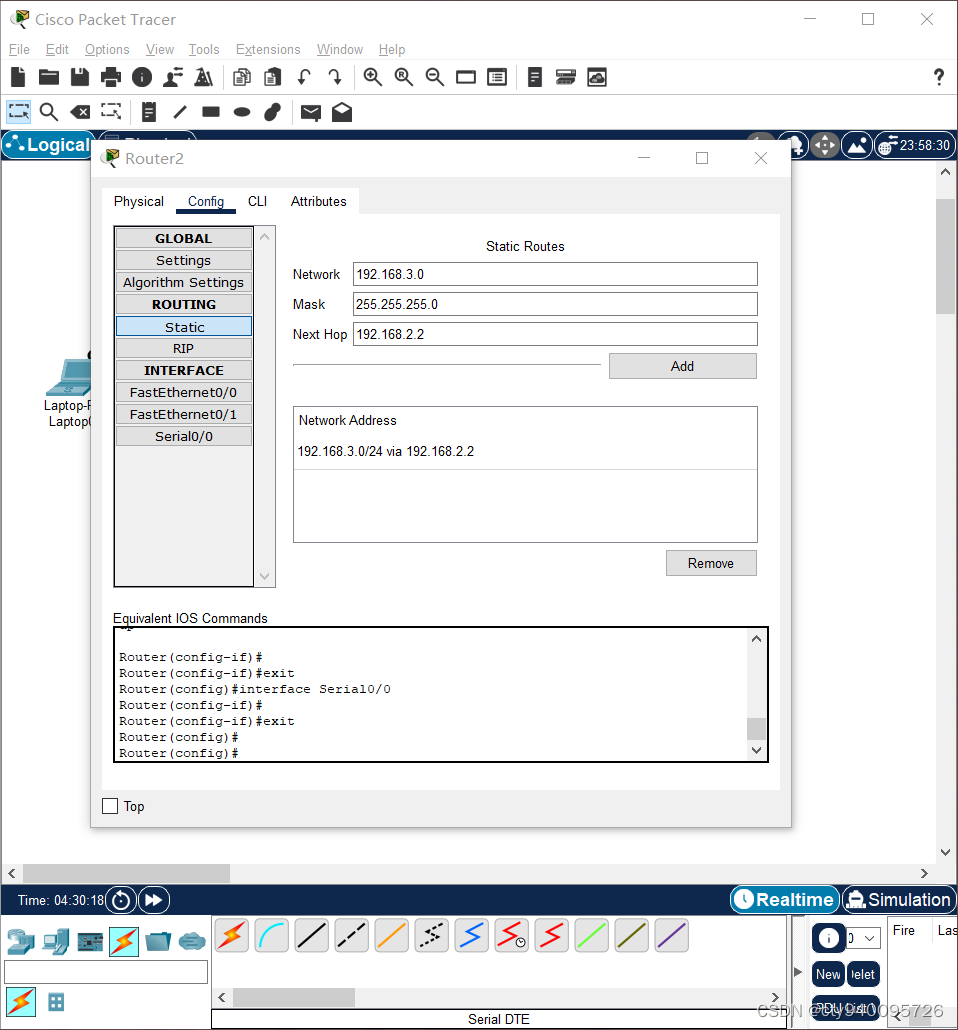958x1030 pixels.
Task: Click the Mask input field
Action: (555, 304)
